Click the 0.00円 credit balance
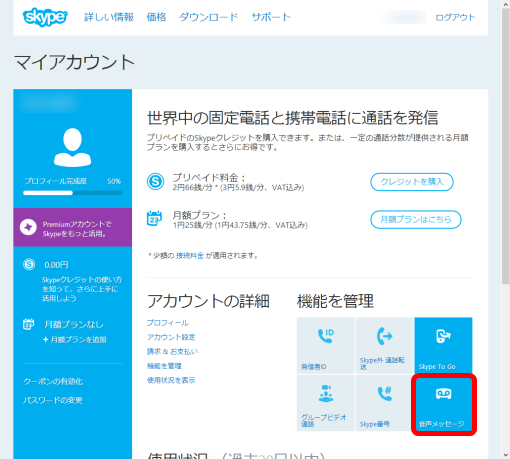The width and height of the screenshot is (510, 459). pyautogui.click(x=56, y=265)
